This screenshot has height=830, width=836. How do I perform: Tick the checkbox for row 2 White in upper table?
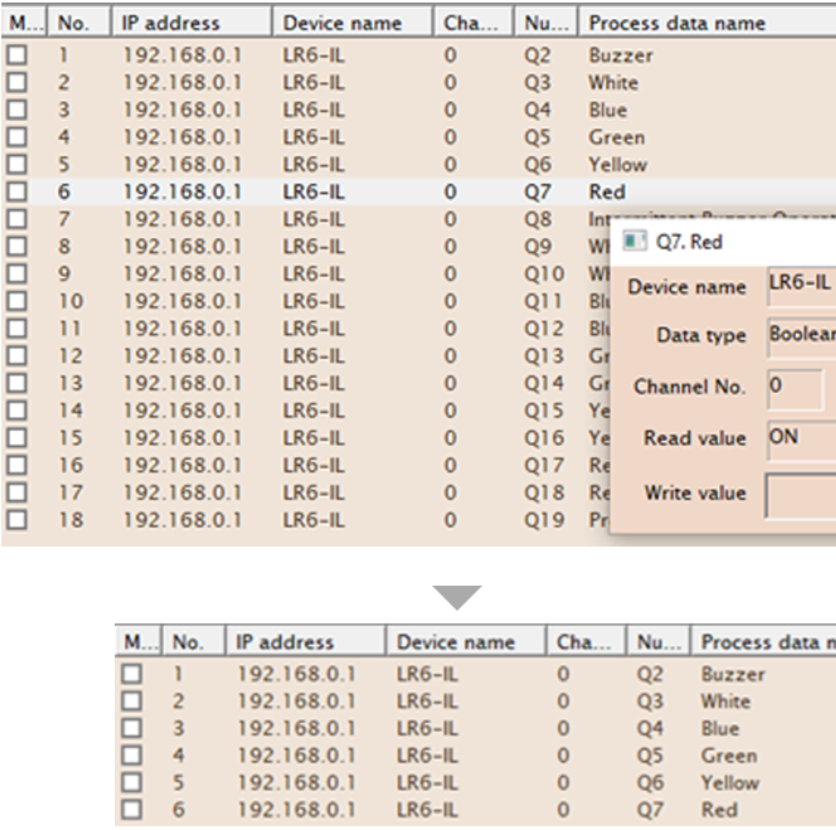[x=17, y=82]
